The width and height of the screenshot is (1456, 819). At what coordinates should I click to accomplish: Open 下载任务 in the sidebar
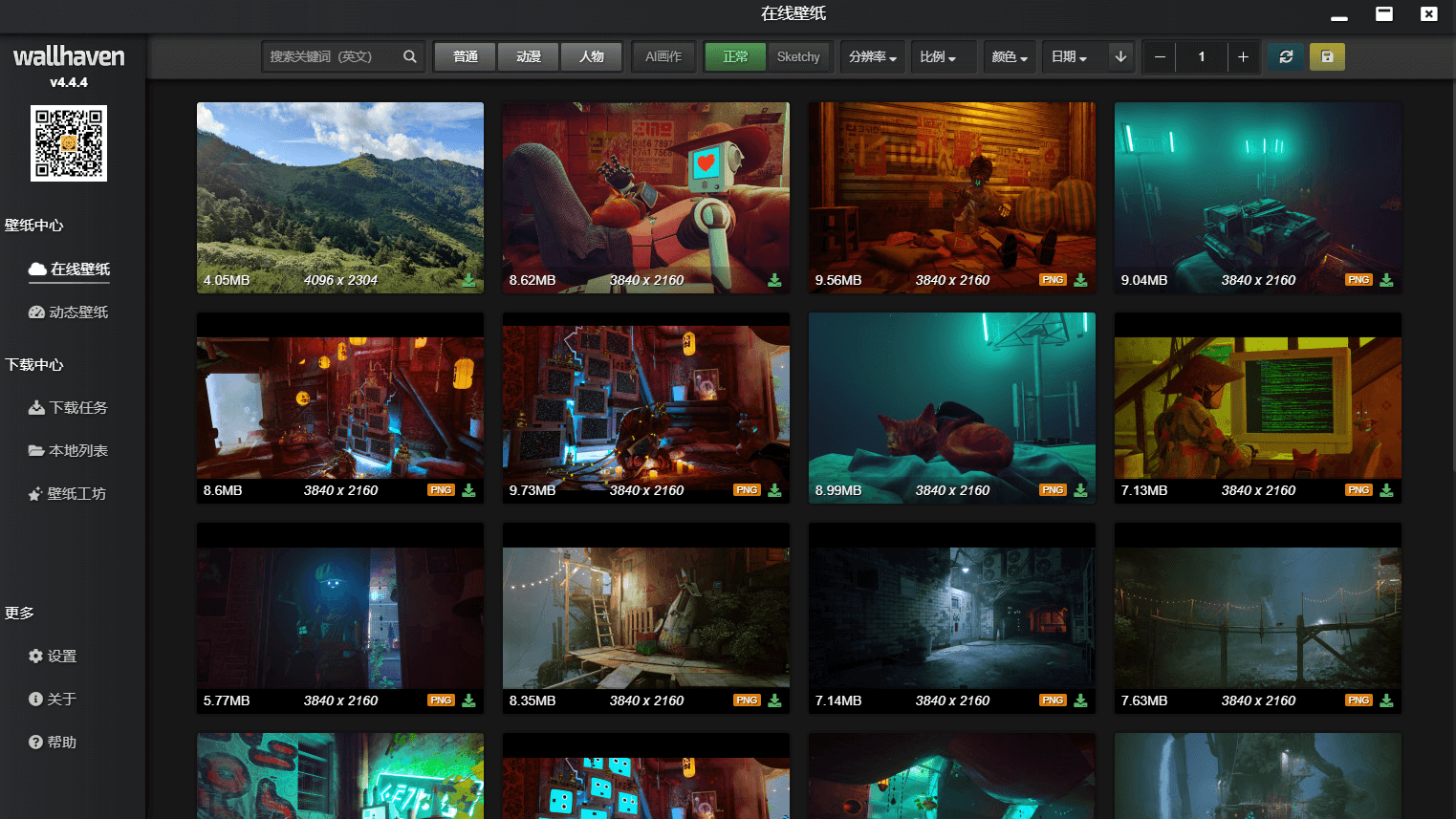click(x=69, y=407)
